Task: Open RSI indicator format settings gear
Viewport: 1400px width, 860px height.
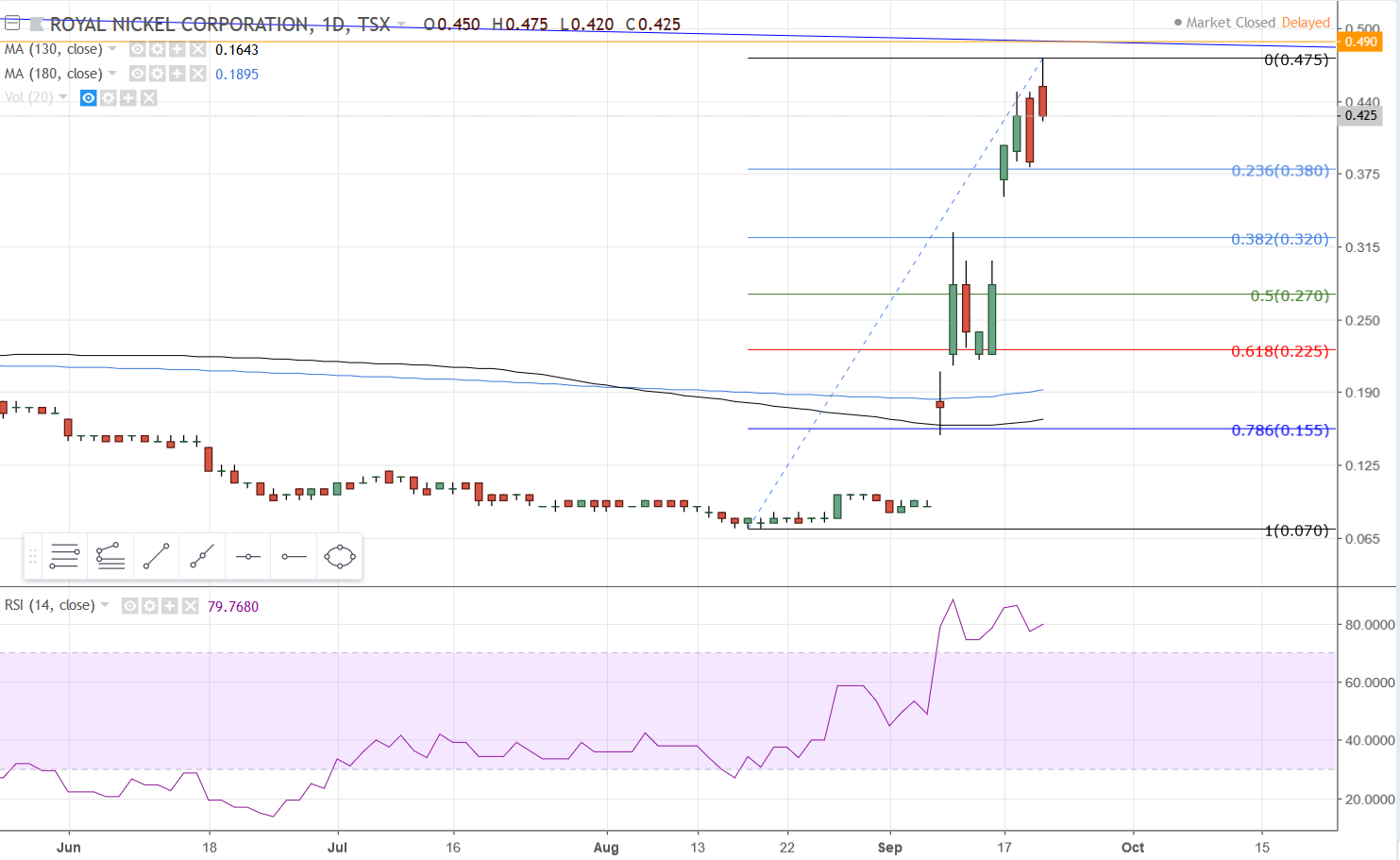Action: tap(149, 606)
